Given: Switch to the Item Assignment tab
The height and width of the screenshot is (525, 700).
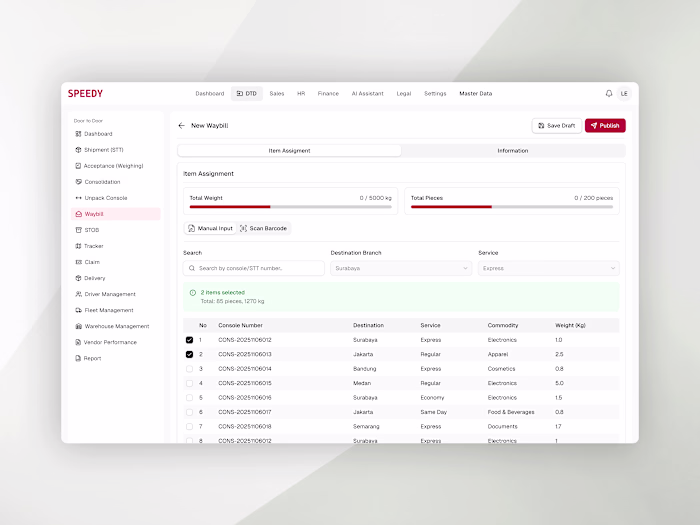Looking at the screenshot, I should tap(289, 151).
